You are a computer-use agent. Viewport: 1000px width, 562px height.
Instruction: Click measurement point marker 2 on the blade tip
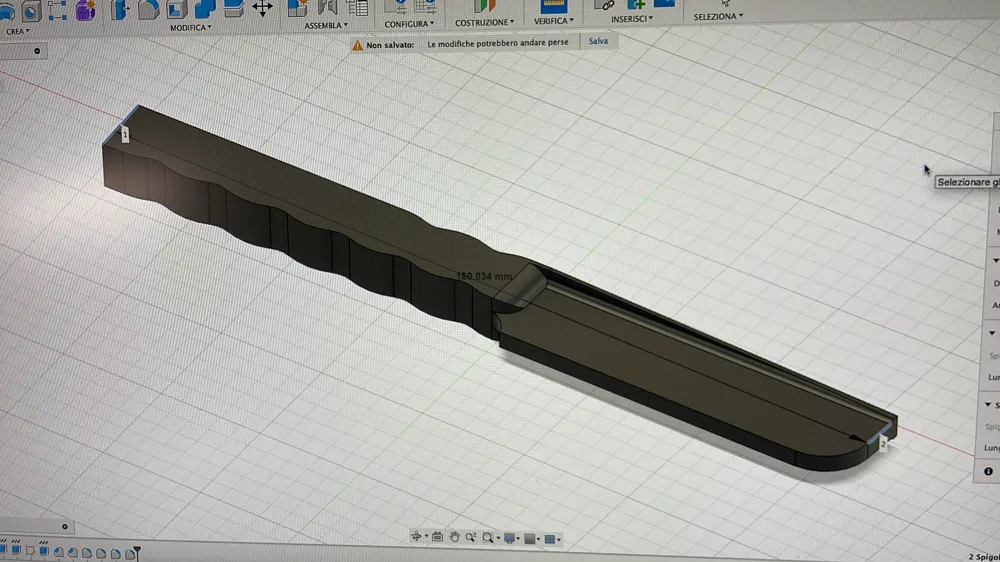(883, 443)
